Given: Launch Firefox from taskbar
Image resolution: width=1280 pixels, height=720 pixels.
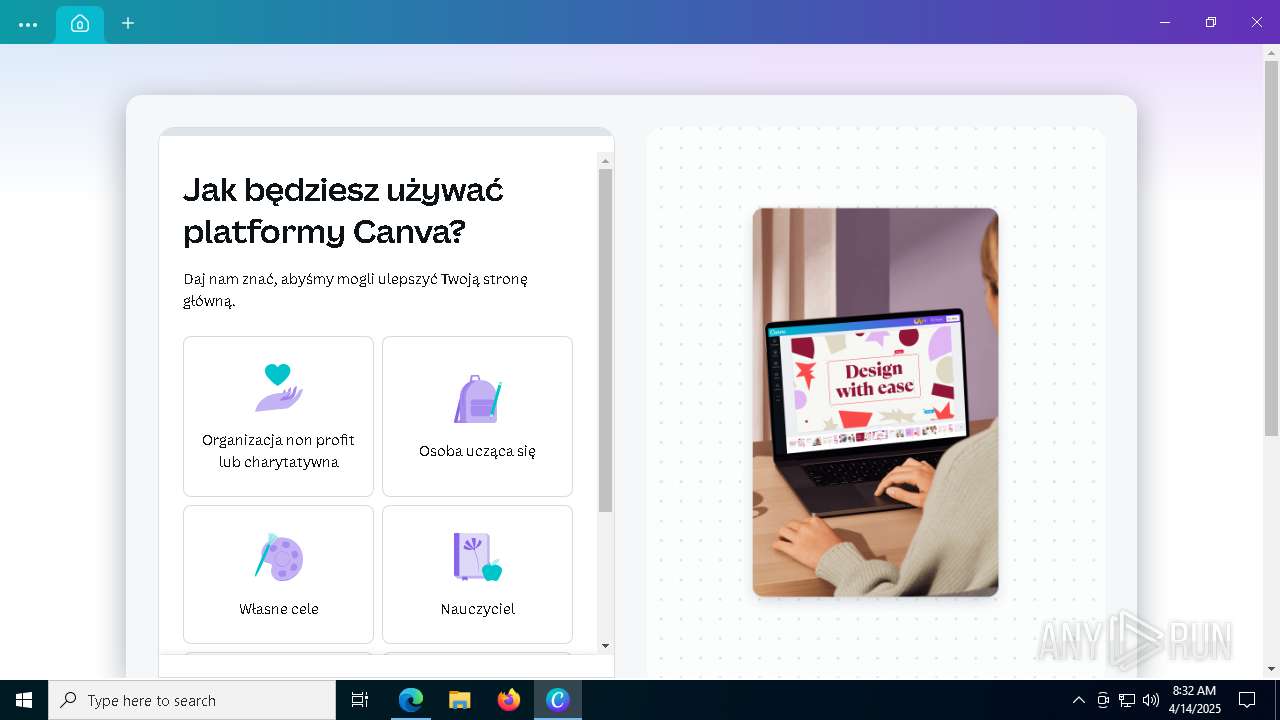Looking at the screenshot, I should (509, 700).
